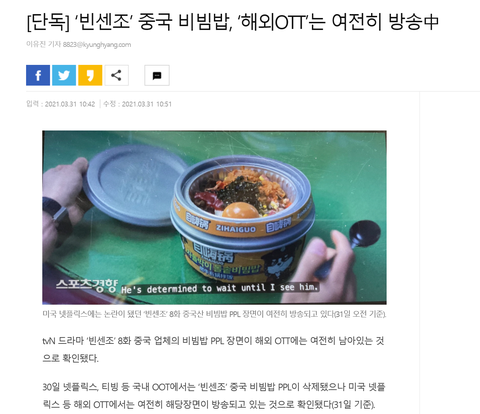The height and width of the screenshot is (414, 480).
Task: Open comments with the speech bubble icon
Action: (x=157, y=75)
